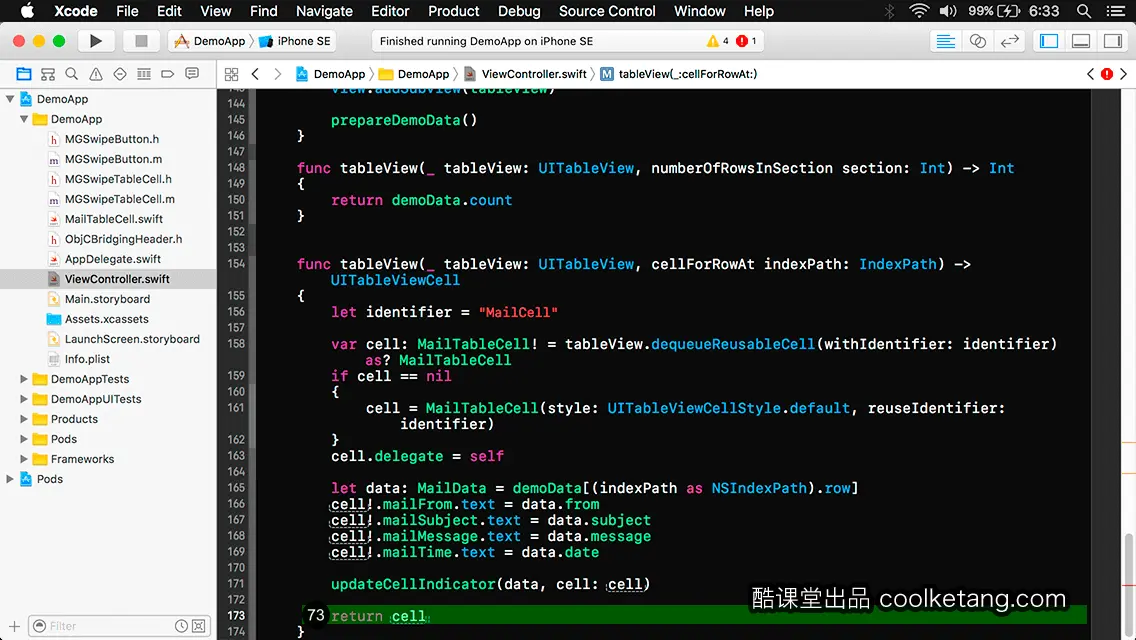Open the Product menu
This screenshot has height=640, width=1136.
tap(454, 11)
